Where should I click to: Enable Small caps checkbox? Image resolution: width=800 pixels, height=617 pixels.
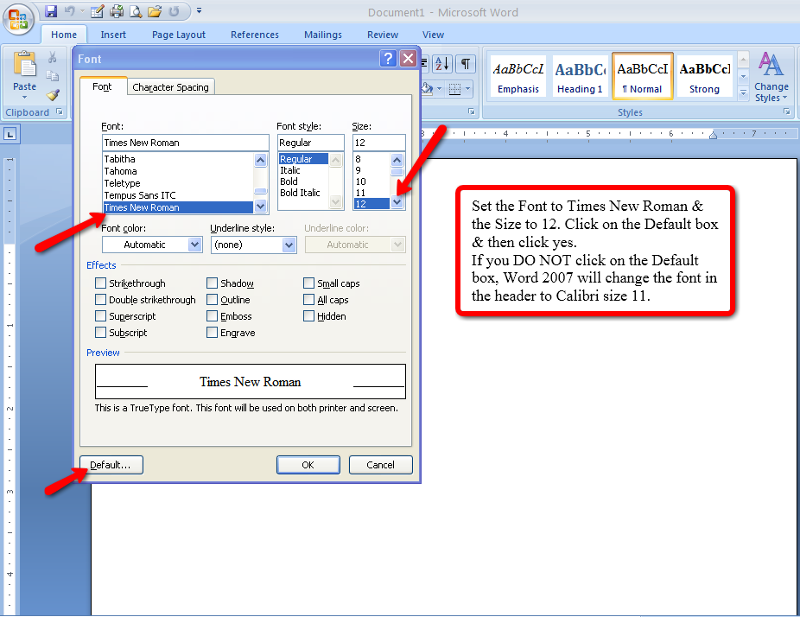point(309,283)
